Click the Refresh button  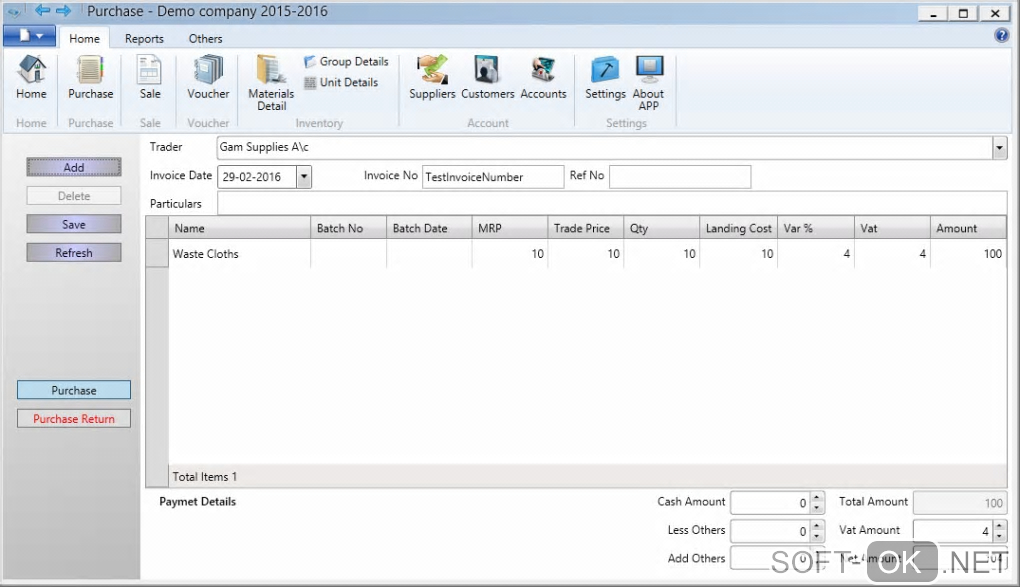[x=74, y=253]
